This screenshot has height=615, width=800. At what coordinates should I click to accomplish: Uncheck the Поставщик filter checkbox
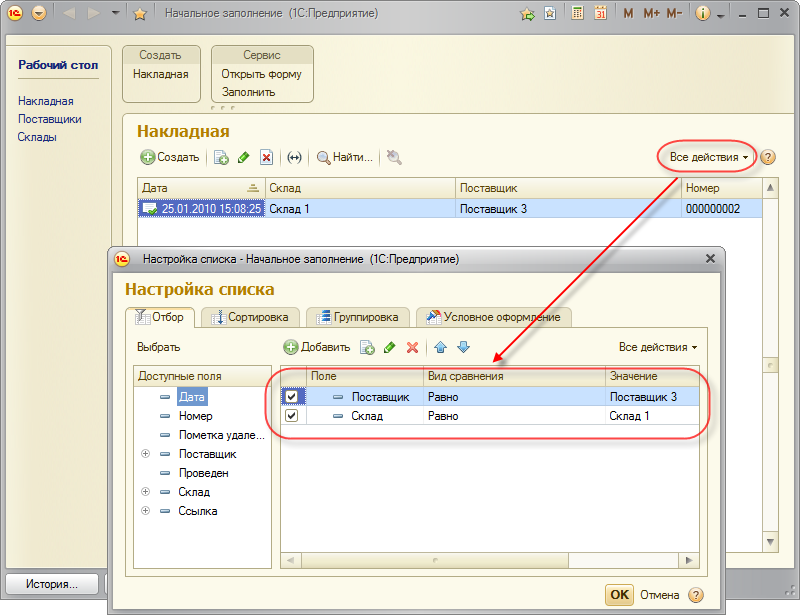[292, 397]
